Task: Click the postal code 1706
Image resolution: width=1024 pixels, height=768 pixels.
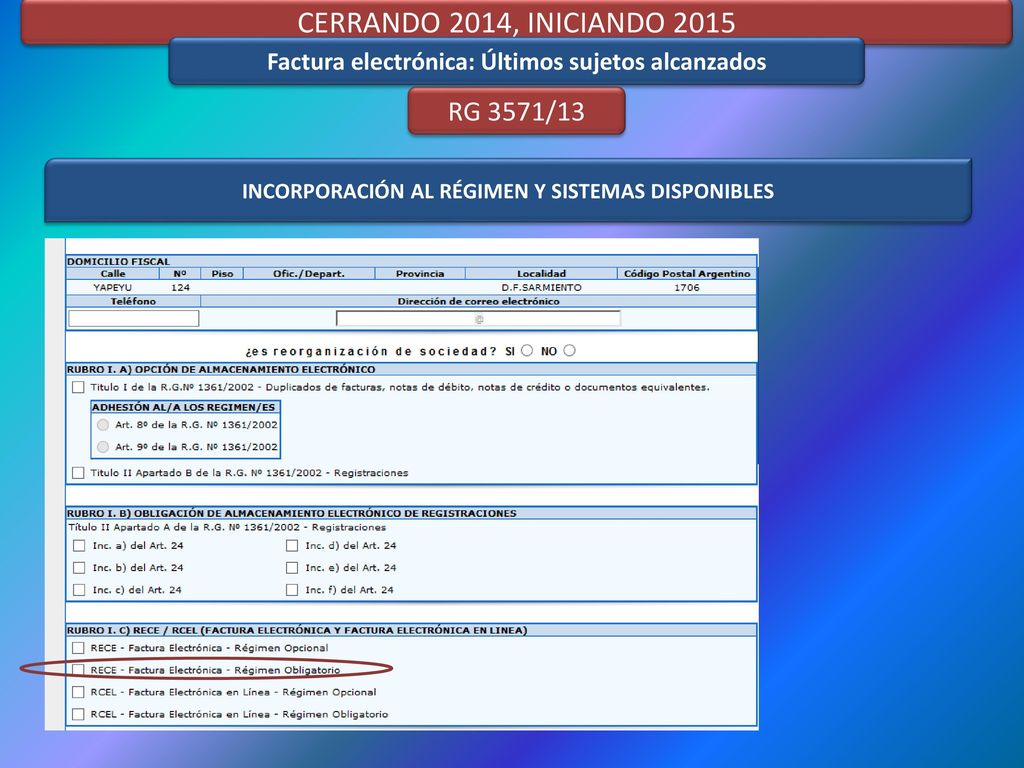Action: point(687,287)
